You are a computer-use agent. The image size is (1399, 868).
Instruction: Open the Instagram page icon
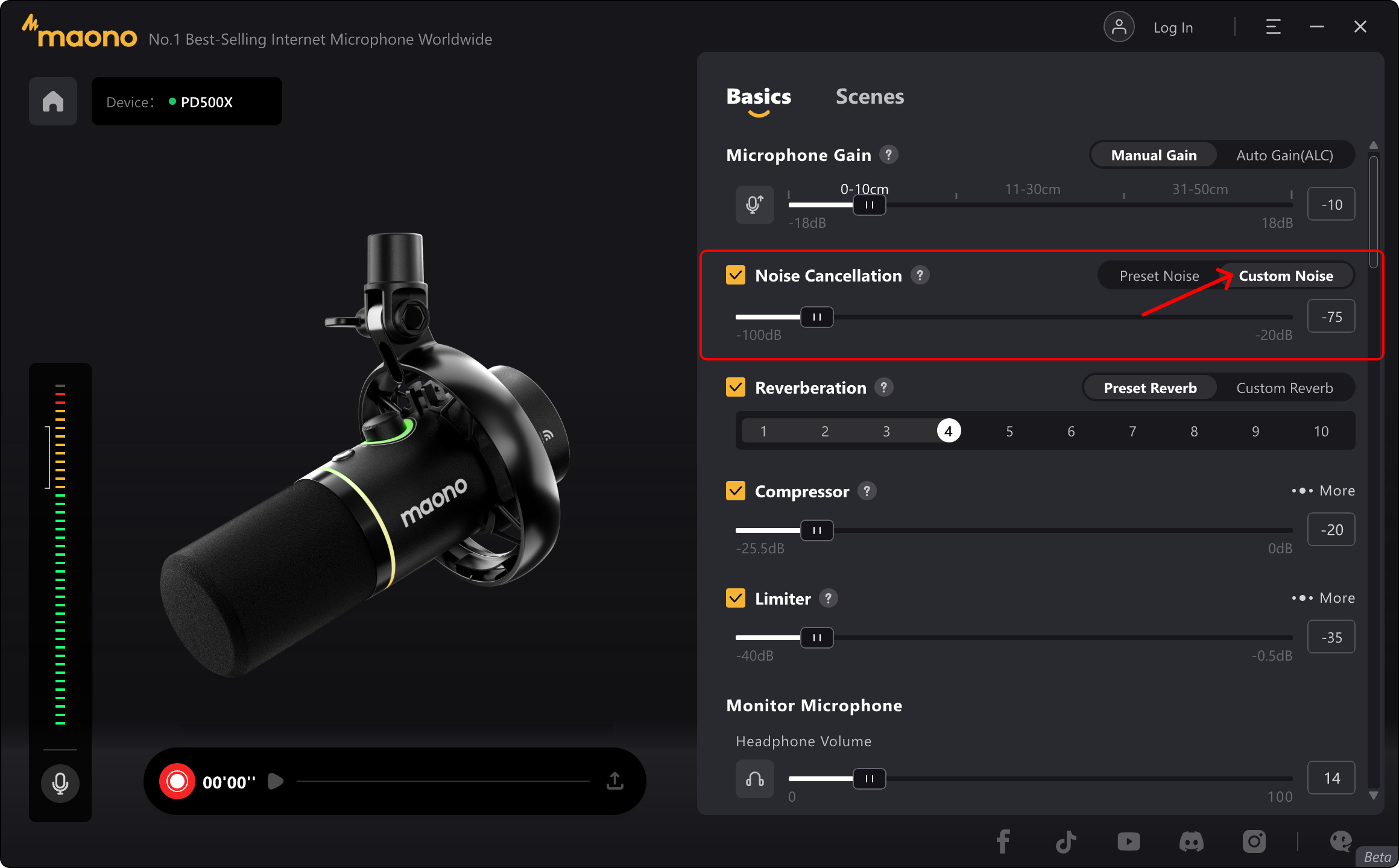click(1254, 841)
